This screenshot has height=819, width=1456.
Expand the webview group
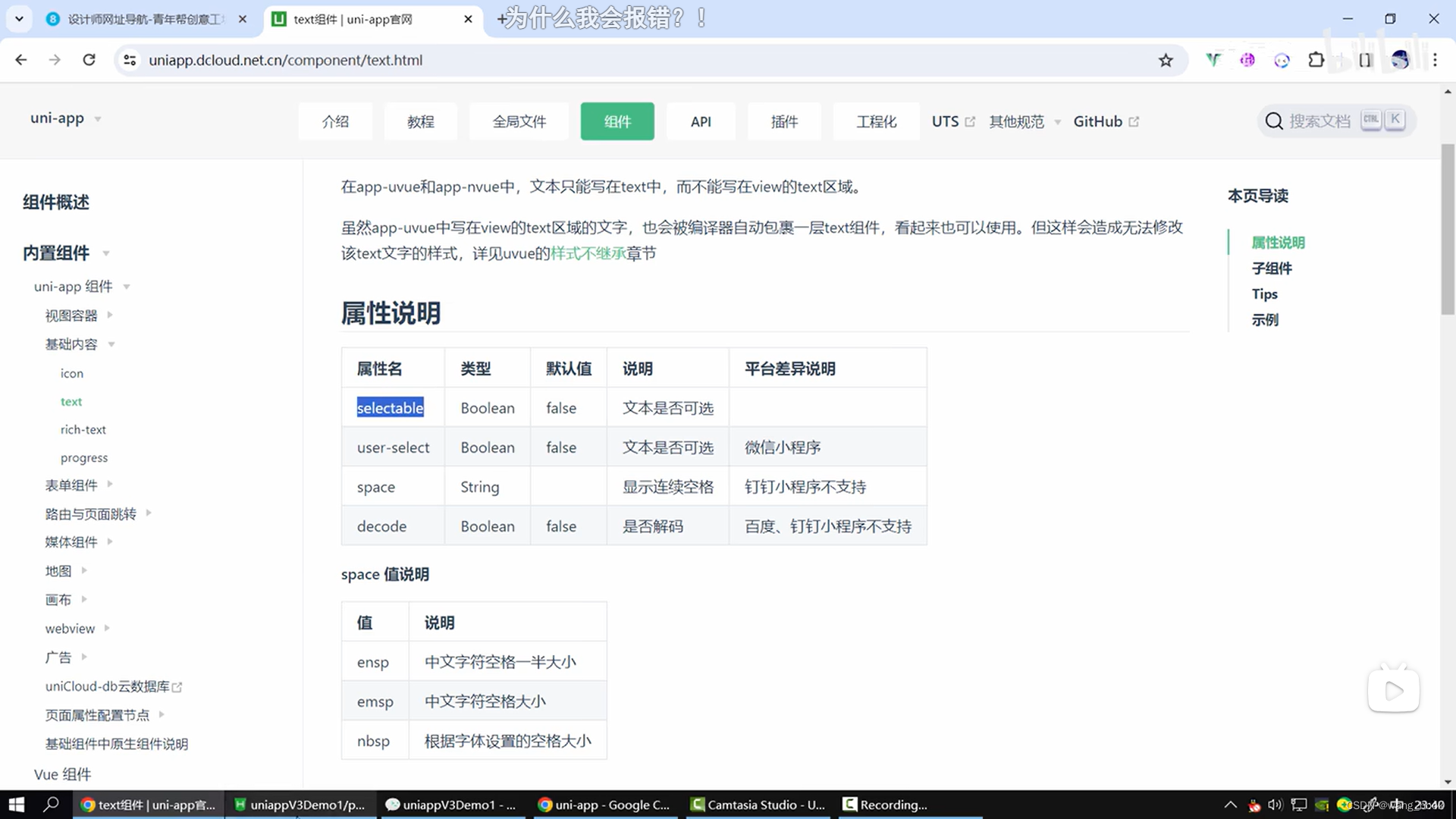click(77, 629)
